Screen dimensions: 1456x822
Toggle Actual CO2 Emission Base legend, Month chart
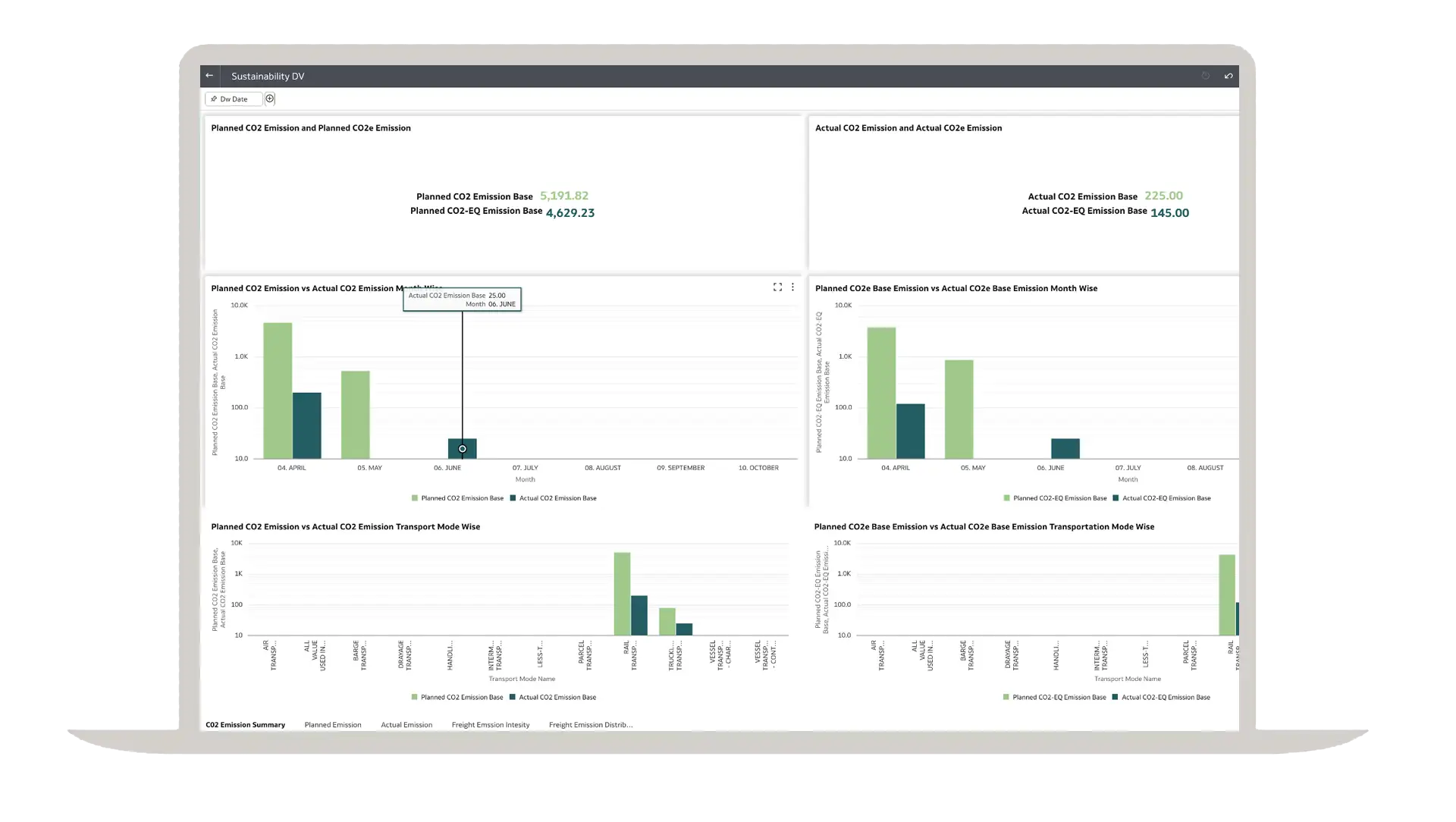pos(557,498)
